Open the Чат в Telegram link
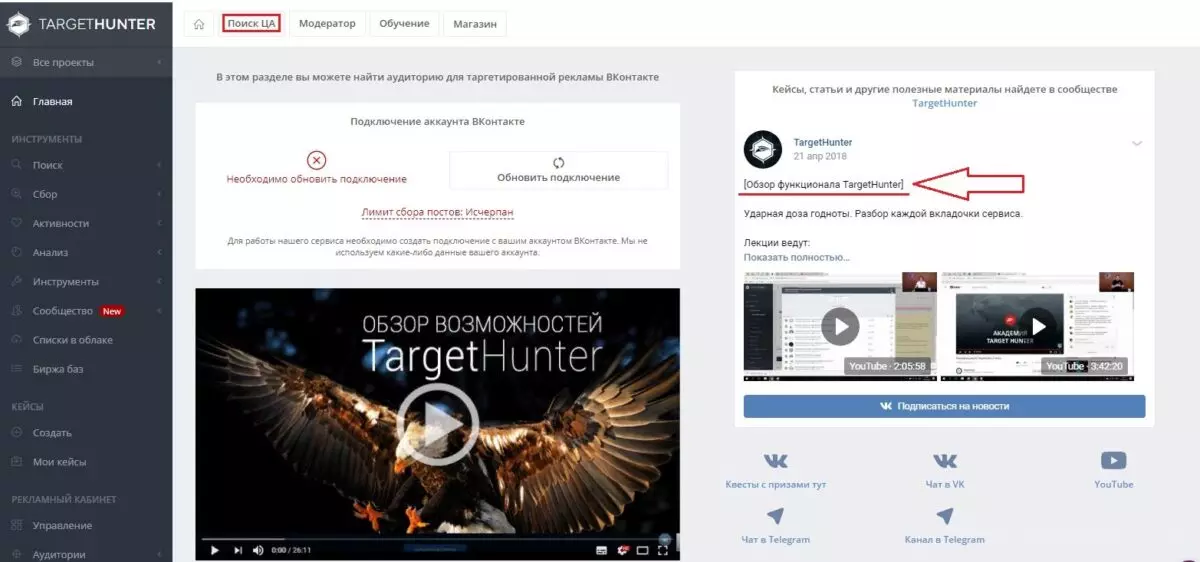 pyautogui.click(x=775, y=539)
